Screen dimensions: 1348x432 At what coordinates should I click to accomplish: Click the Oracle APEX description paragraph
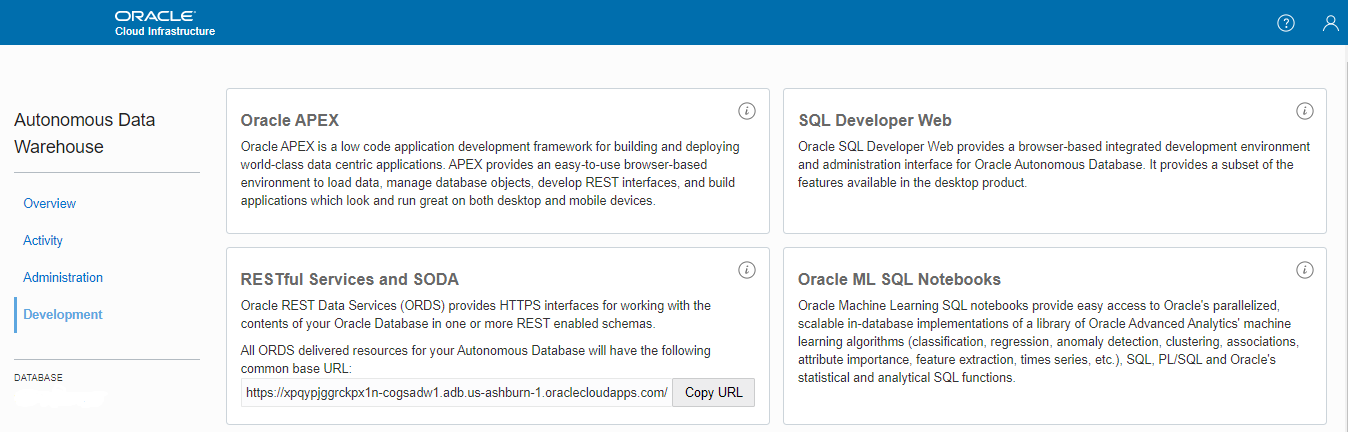(x=491, y=173)
